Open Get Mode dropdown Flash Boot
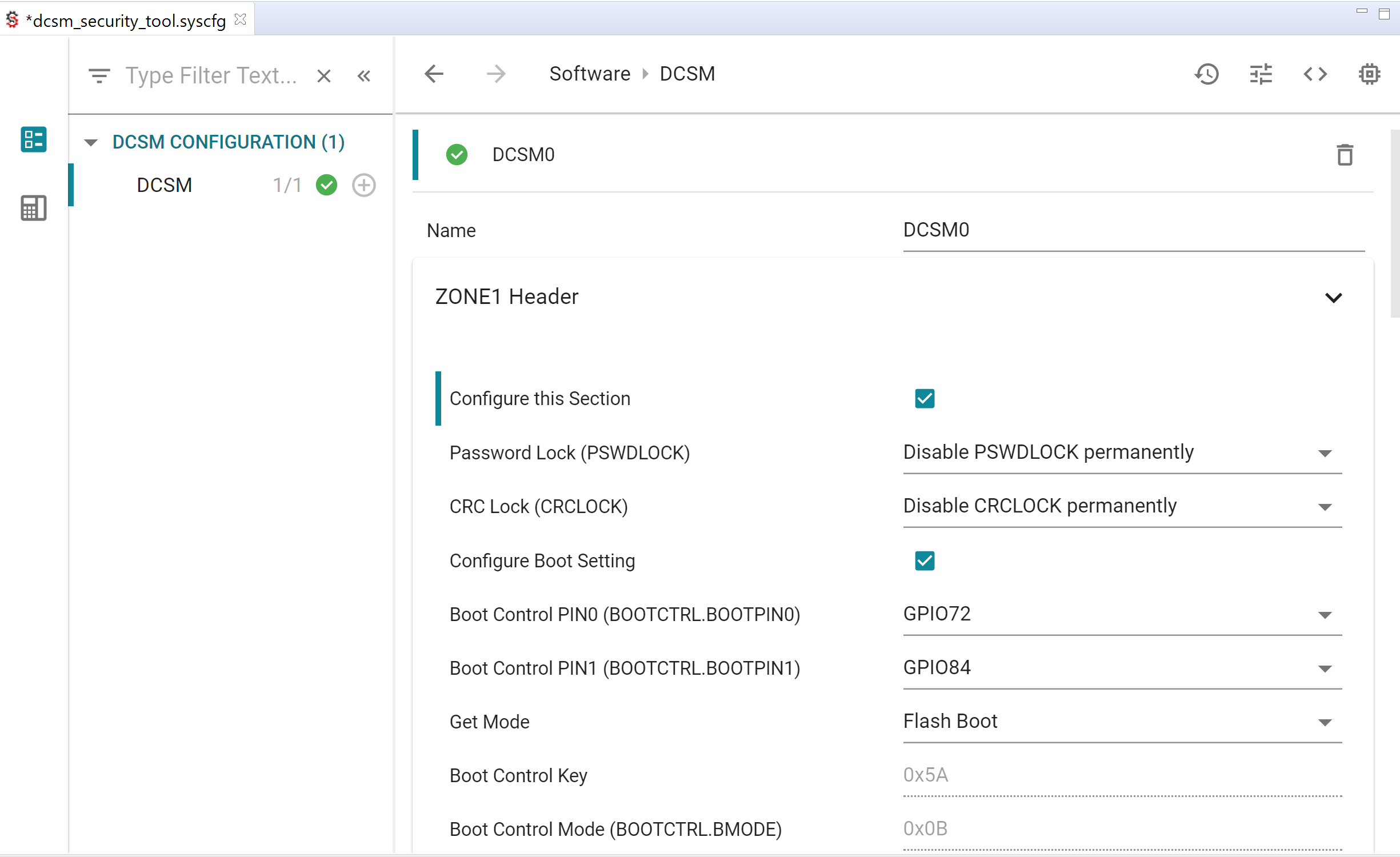The image size is (1400, 857). pyautogui.click(x=1122, y=722)
